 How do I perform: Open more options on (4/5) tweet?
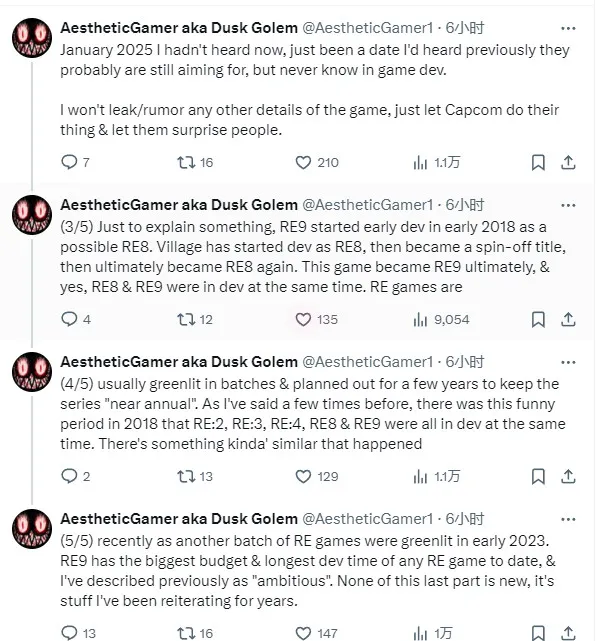[x=567, y=362]
